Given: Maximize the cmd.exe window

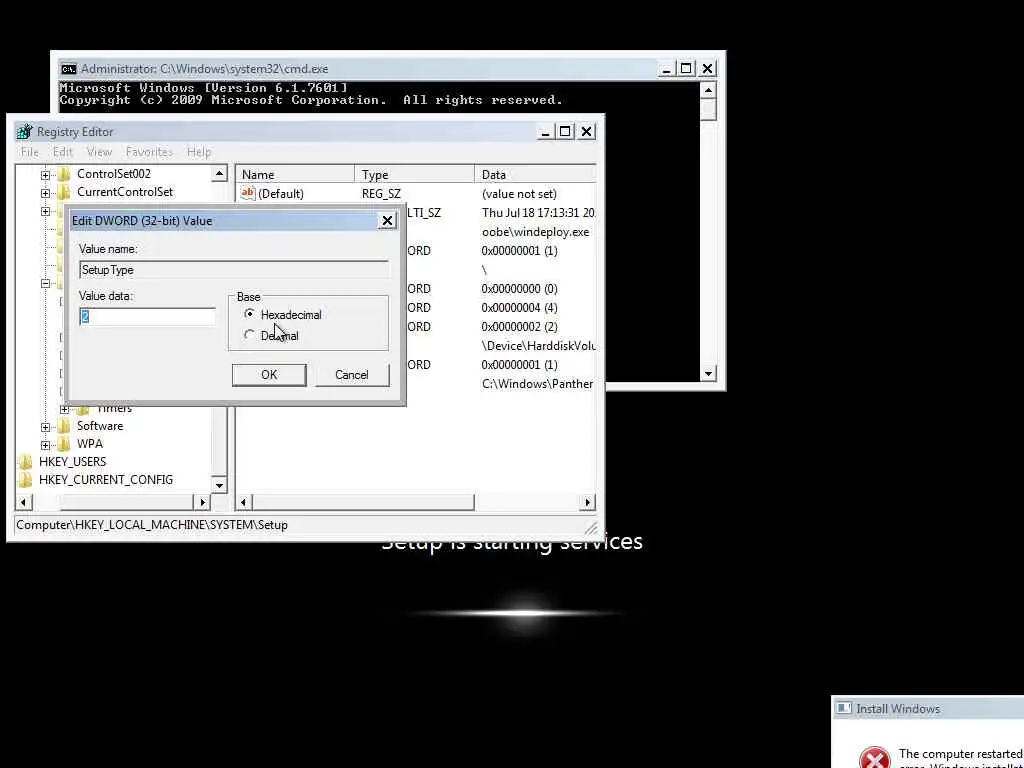Looking at the screenshot, I should (686, 69).
